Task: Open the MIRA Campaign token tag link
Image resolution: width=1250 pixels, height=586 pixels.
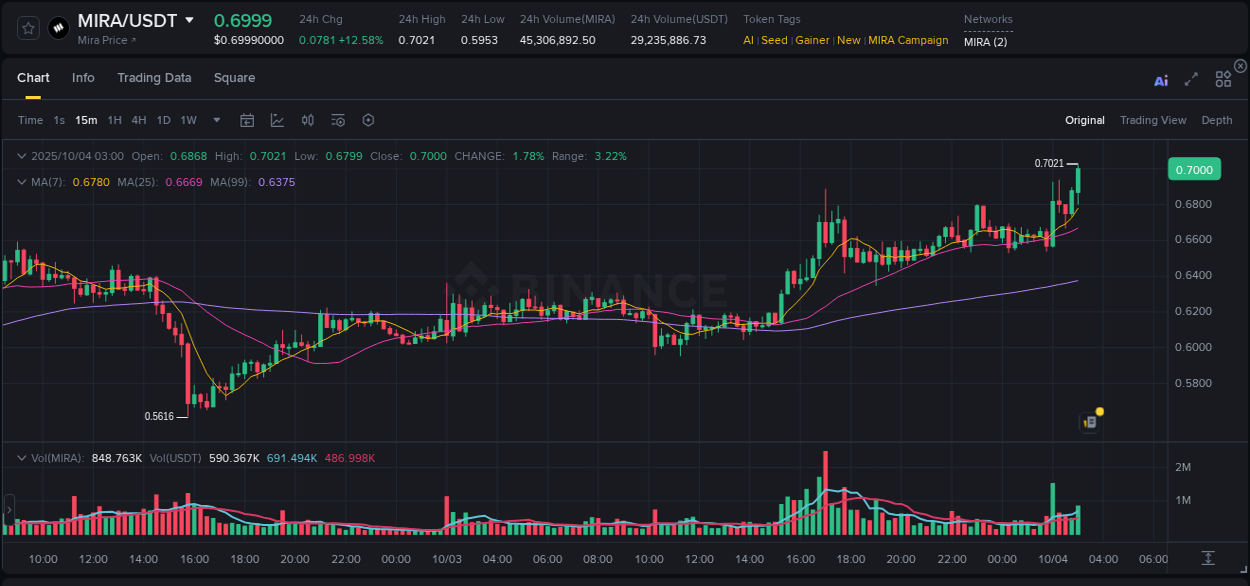Action: [908, 40]
